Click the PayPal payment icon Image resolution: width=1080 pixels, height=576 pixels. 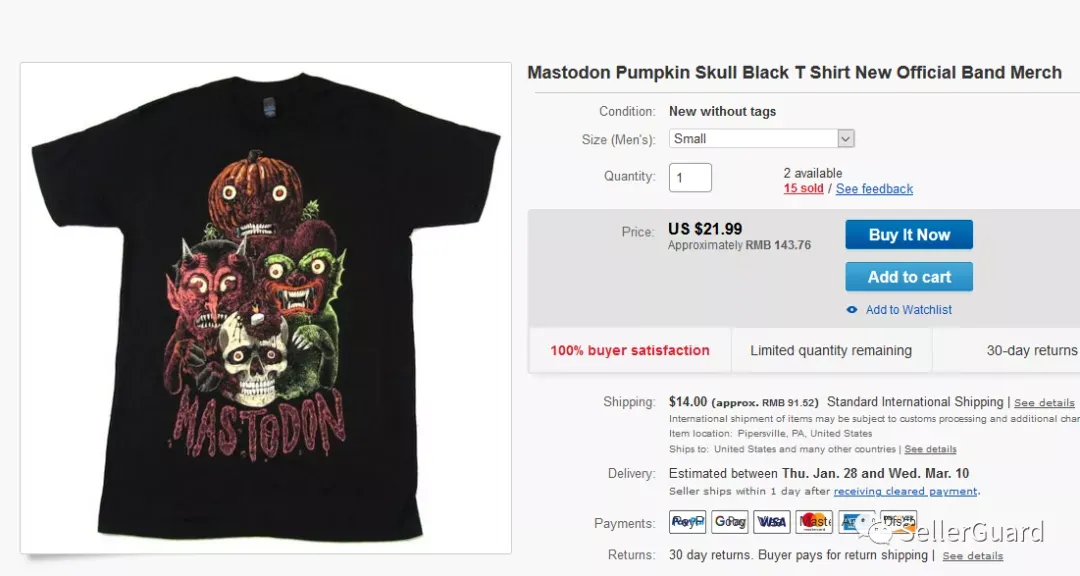[x=687, y=522]
